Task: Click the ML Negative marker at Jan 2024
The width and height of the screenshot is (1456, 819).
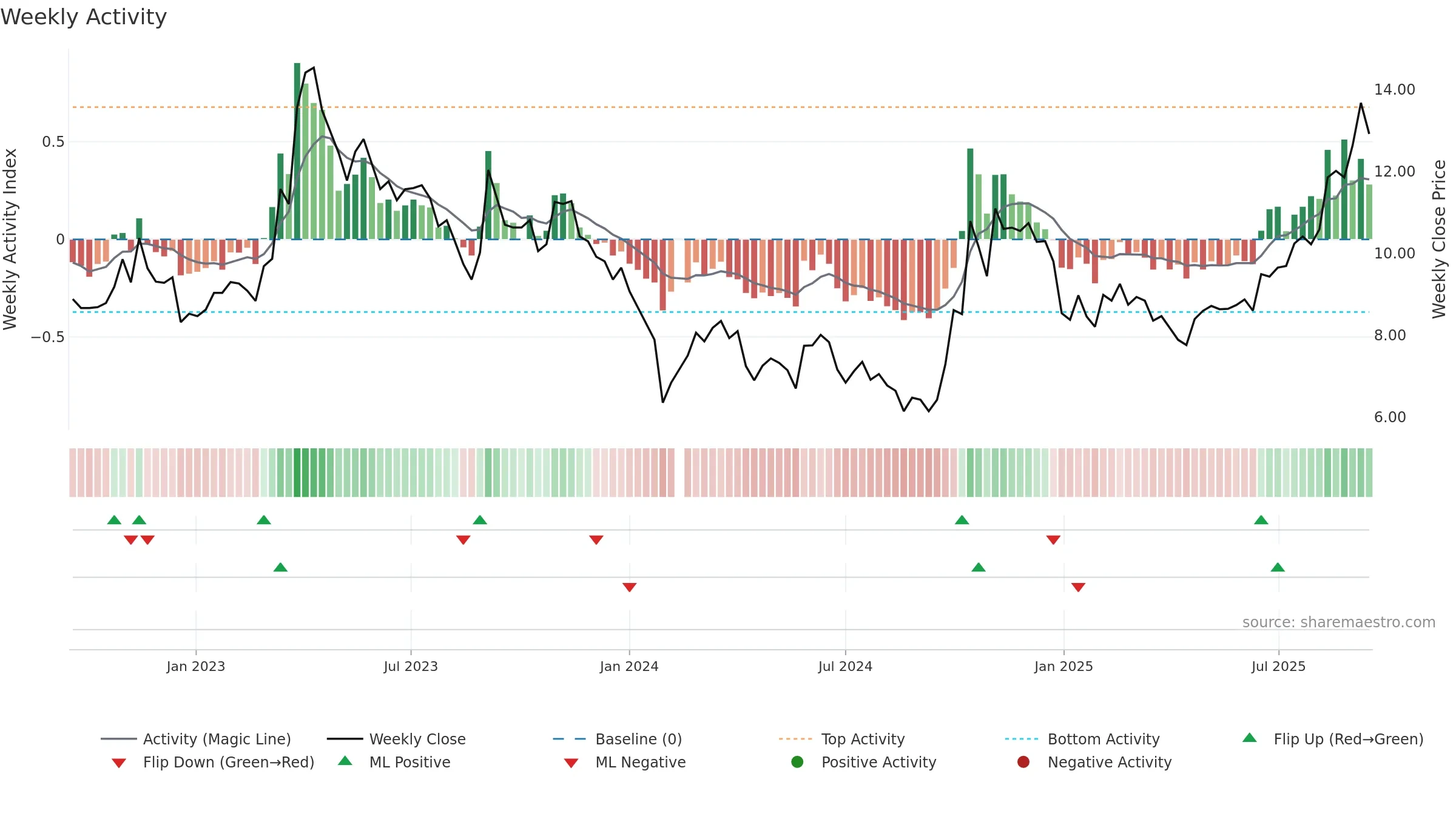Action: [x=630, y=587]
